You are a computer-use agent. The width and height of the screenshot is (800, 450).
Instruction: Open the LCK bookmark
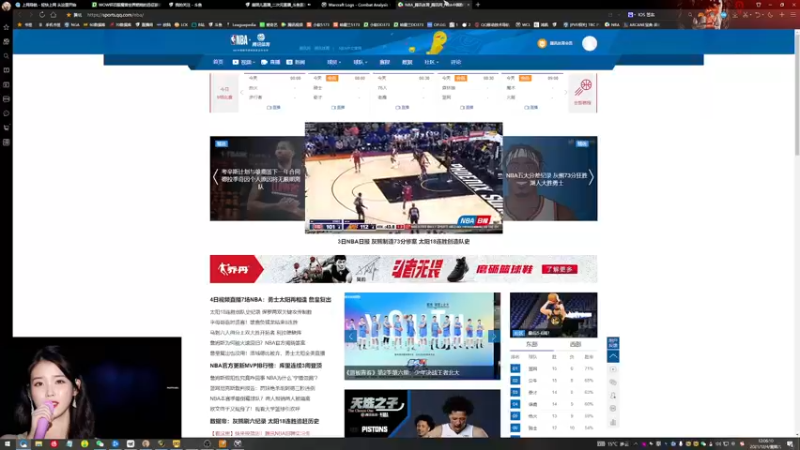coord(181,24)
